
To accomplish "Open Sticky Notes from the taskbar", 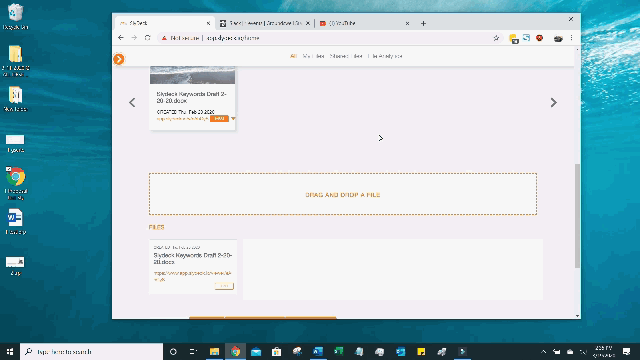I will 421,351.
